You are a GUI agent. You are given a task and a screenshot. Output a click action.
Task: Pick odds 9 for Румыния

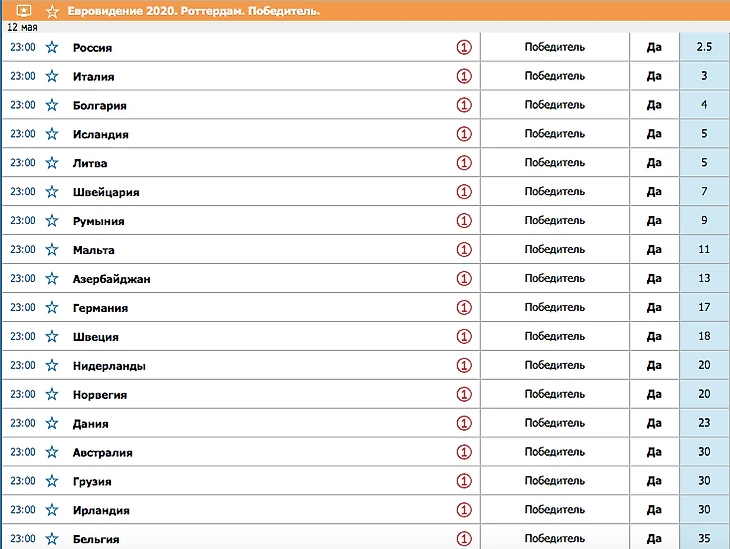pyautogui.click(x=704, y=220)
